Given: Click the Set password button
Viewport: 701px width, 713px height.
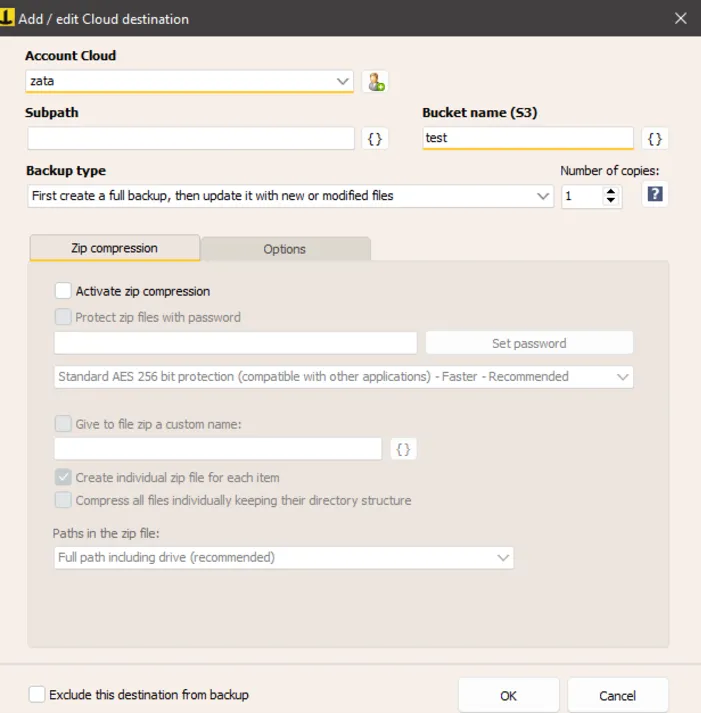Looking at the screenshot, I should (x=529, y=343).
